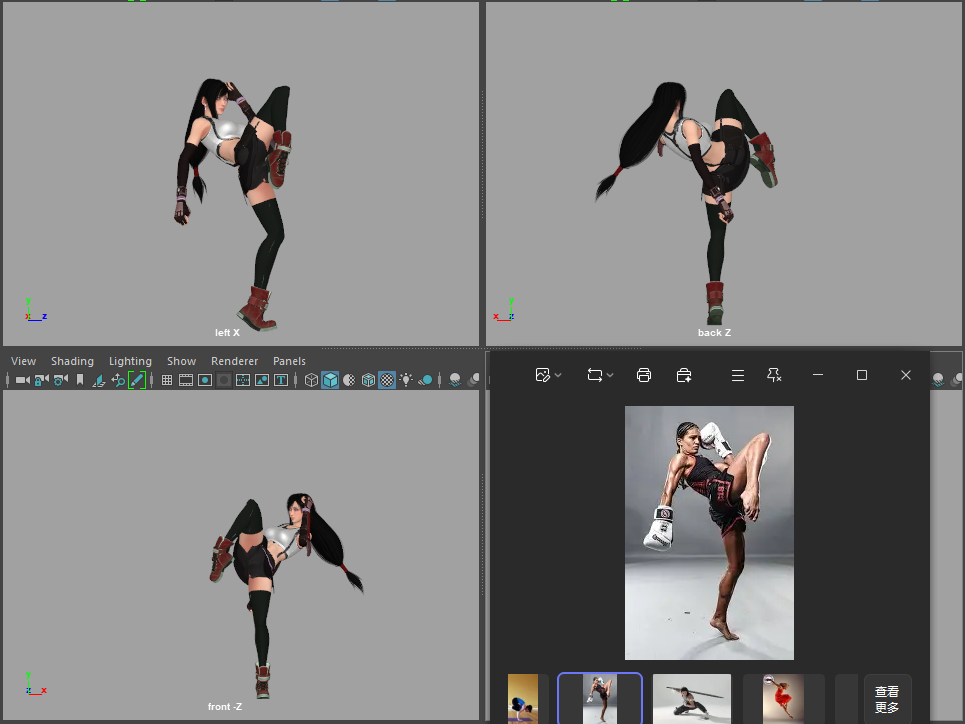
Task: Toggle the Safe Title icon
Action: (x=281, y=380)
